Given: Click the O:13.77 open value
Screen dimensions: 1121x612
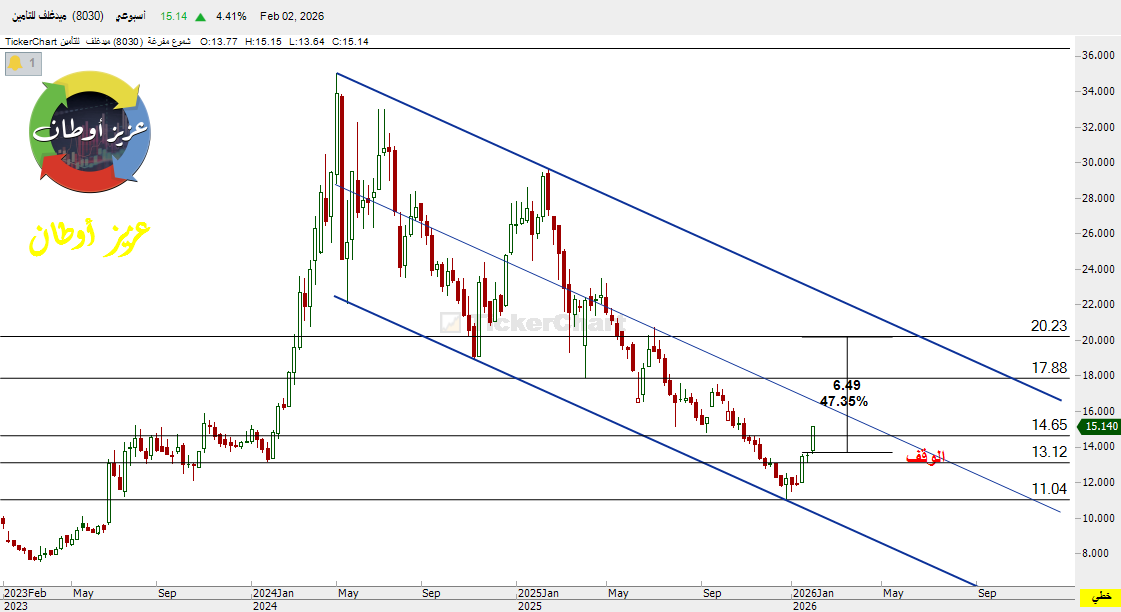Looking at the screenshot, I should point(219,41).
